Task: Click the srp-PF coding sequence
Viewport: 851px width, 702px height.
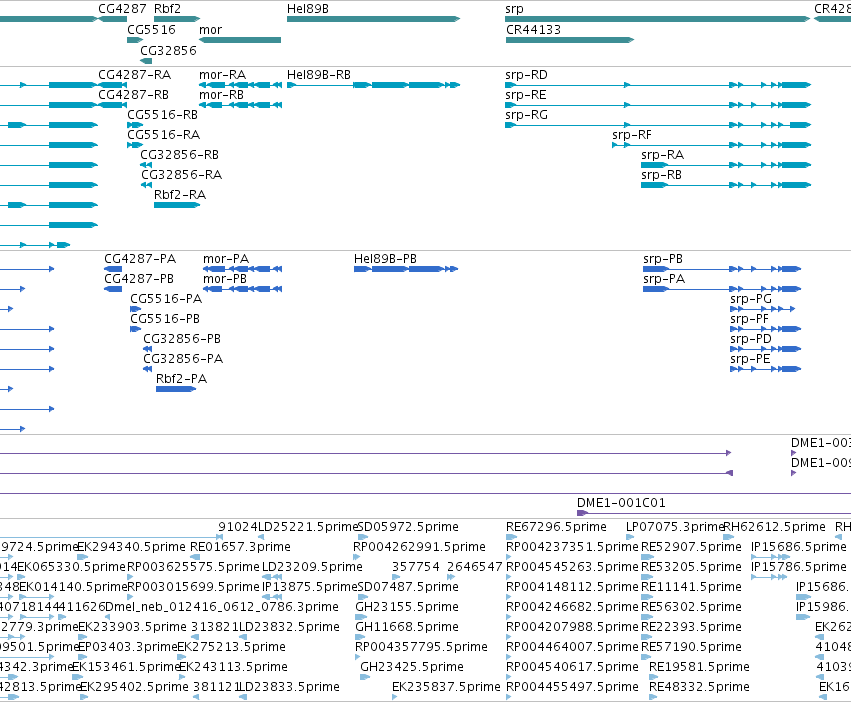Action: pyautogui.click(x=766, y=329)
